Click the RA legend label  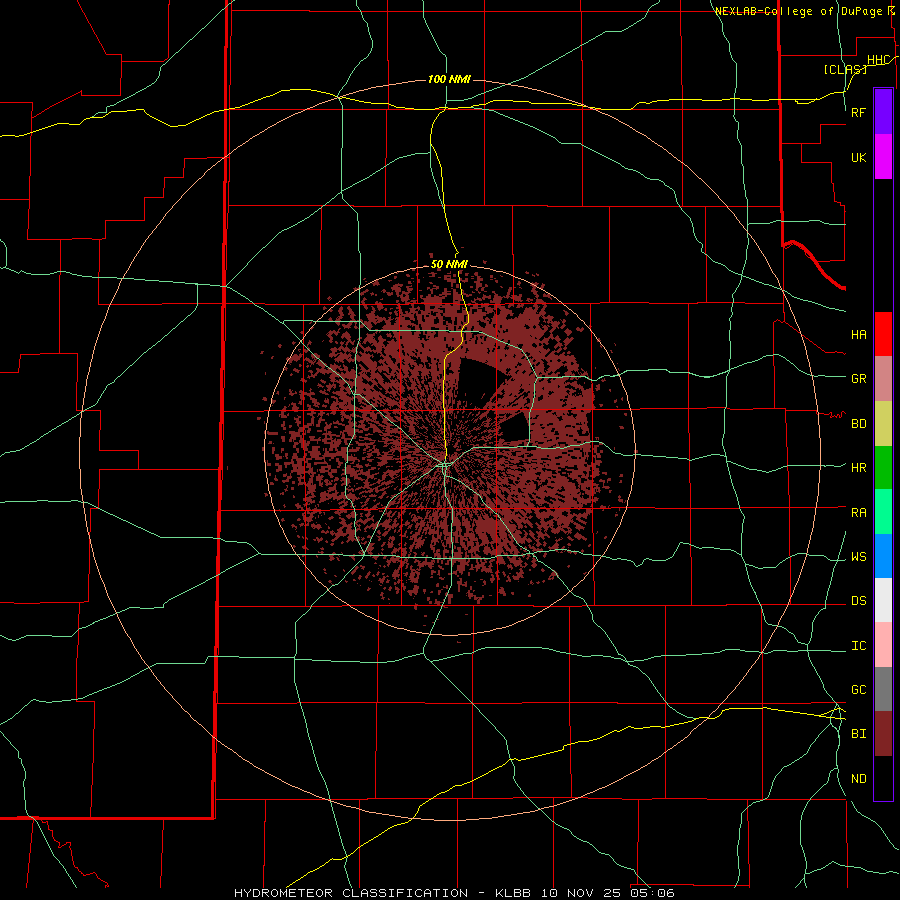tap(859, 513)
